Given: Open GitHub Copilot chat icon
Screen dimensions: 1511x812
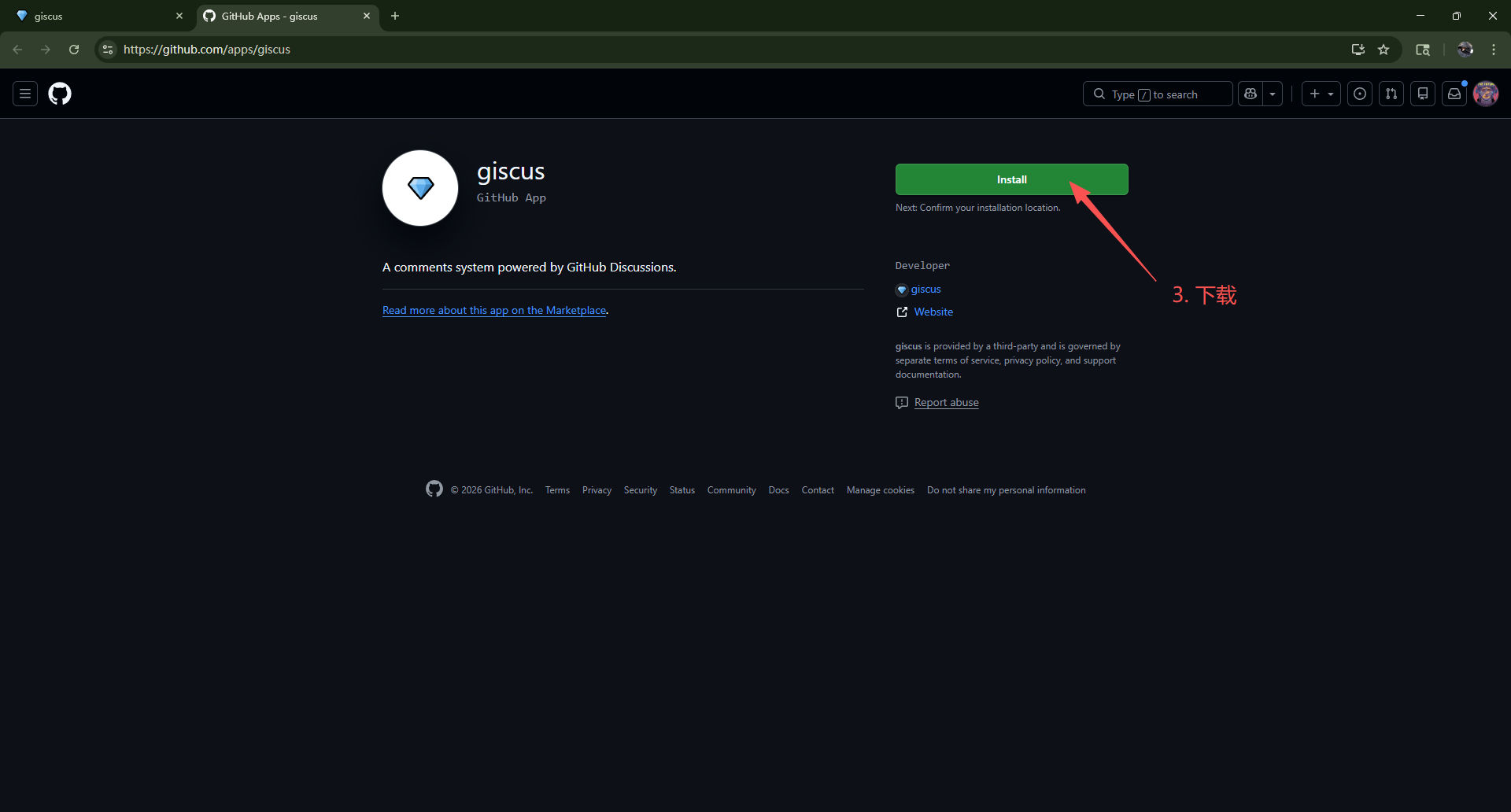Looking at the screenshot, I should pos(1251,94).
